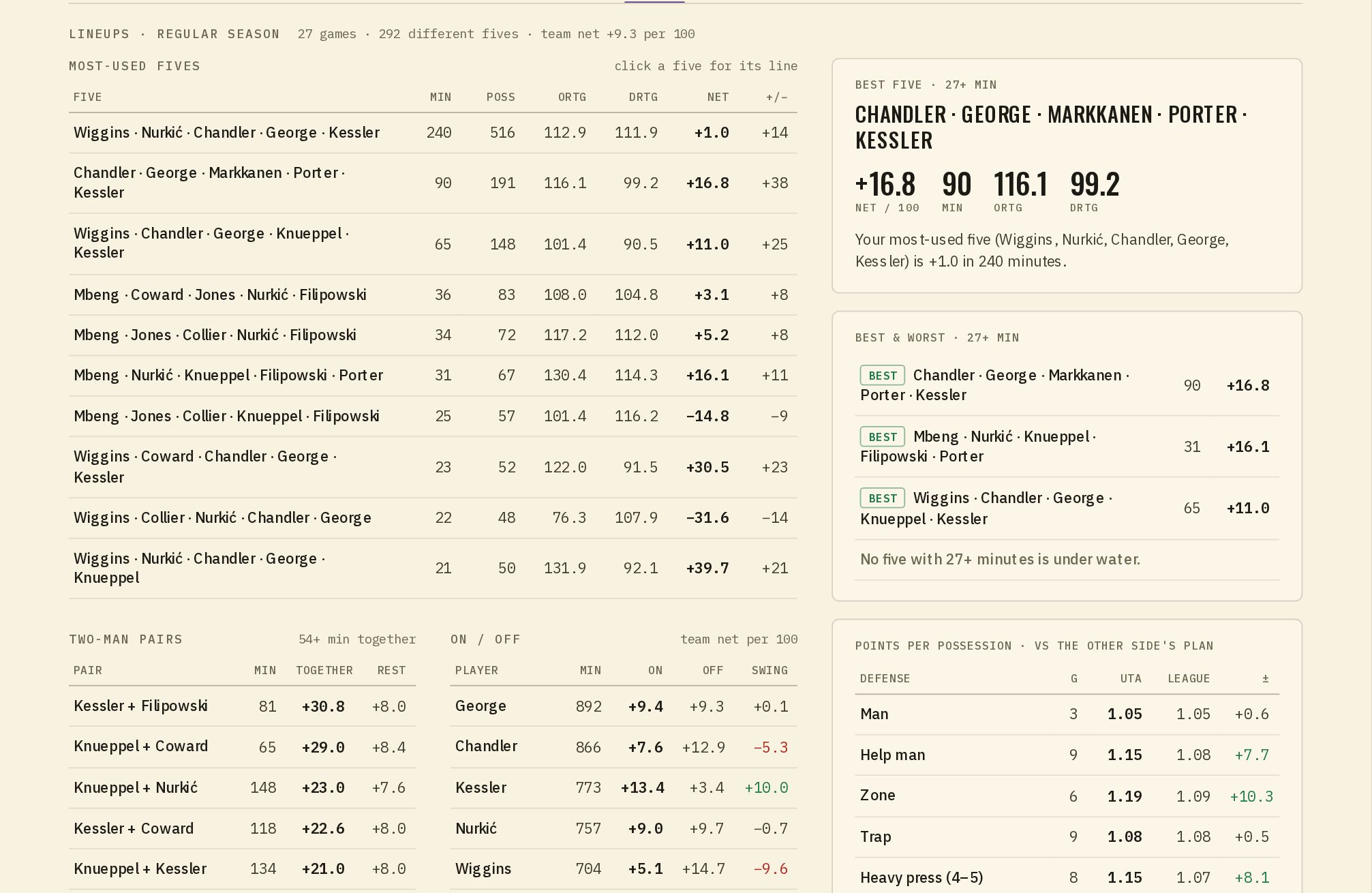Viewport: 1372px width, 893px height.
Task: Sort fives by the MIN column header
Action: [440, 97]
